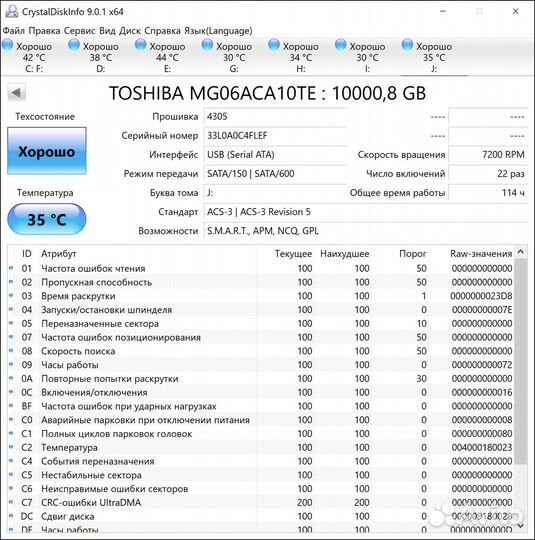The image size is (535, 540).
Task: Click the scroll down arrow of attribute list
Action: (x=521, y=525)
